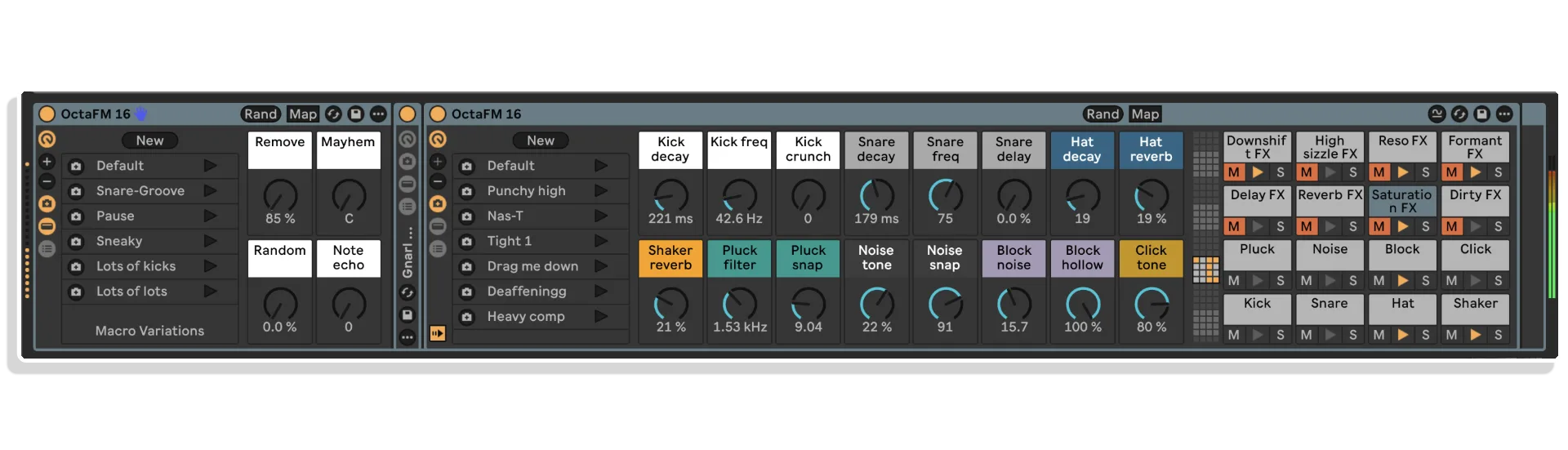
Task: Toggle Map mode on the right OctaFM 16 rack
Action: pyautogui.click(x=1145, y=114)
